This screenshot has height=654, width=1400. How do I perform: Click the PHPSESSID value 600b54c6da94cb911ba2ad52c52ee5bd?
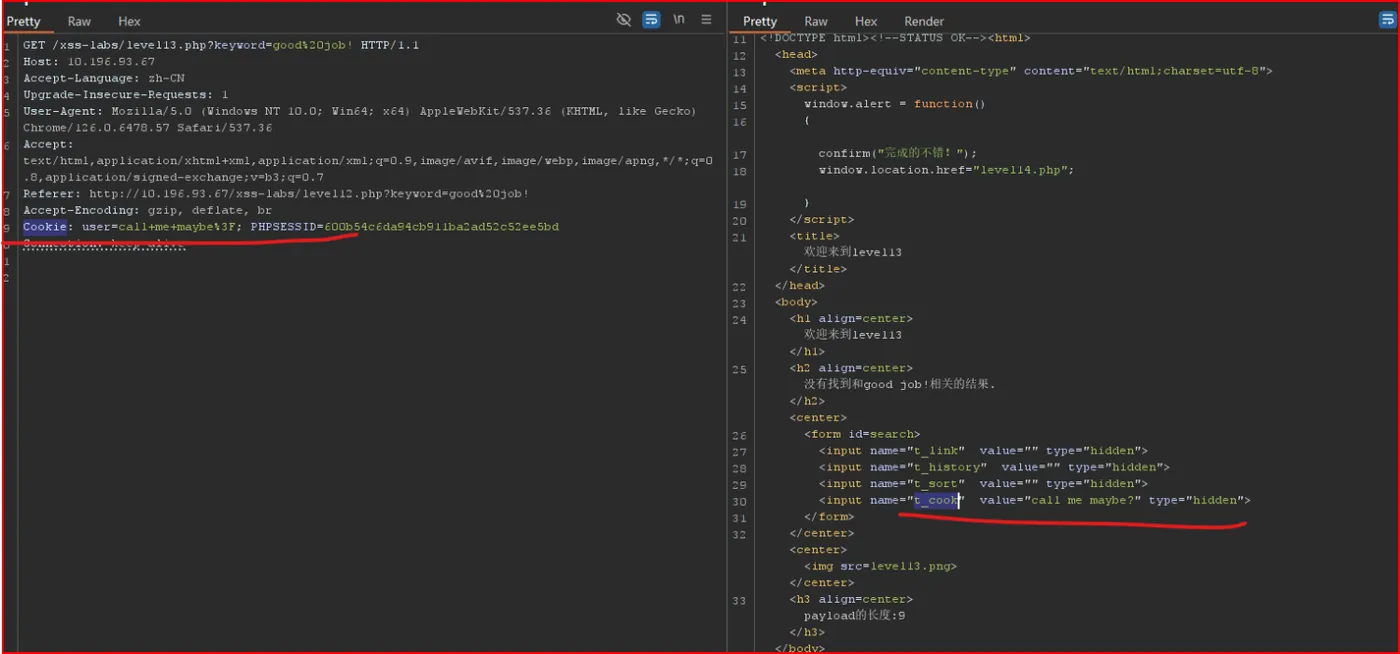click(x=442, y=227)
